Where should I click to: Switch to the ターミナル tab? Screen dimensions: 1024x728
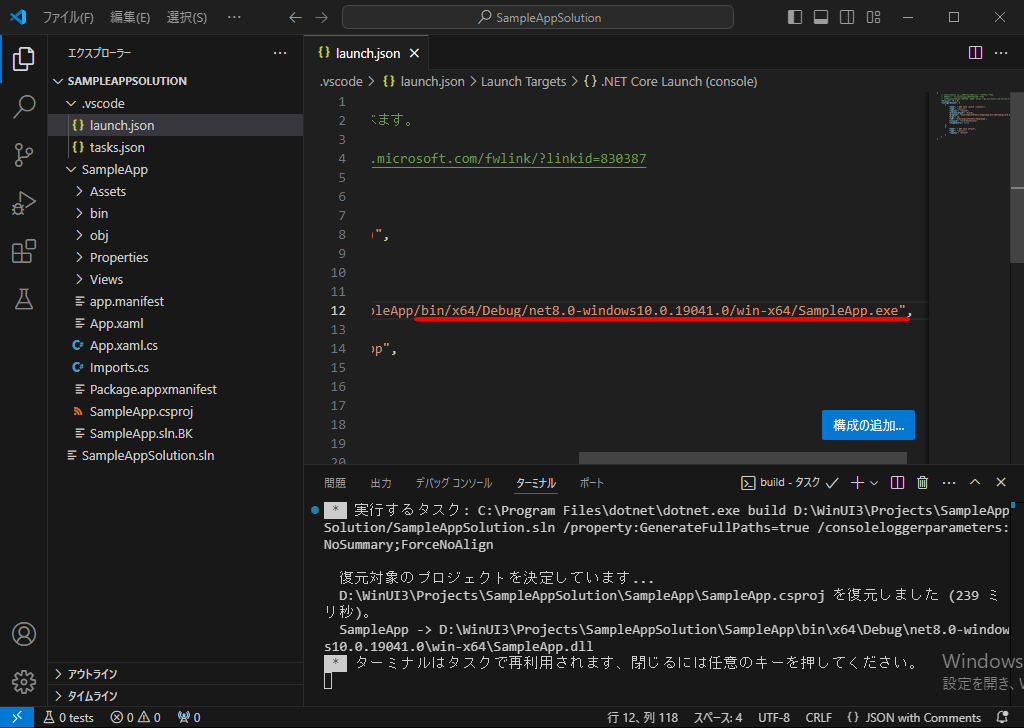[x=536, y=483]
